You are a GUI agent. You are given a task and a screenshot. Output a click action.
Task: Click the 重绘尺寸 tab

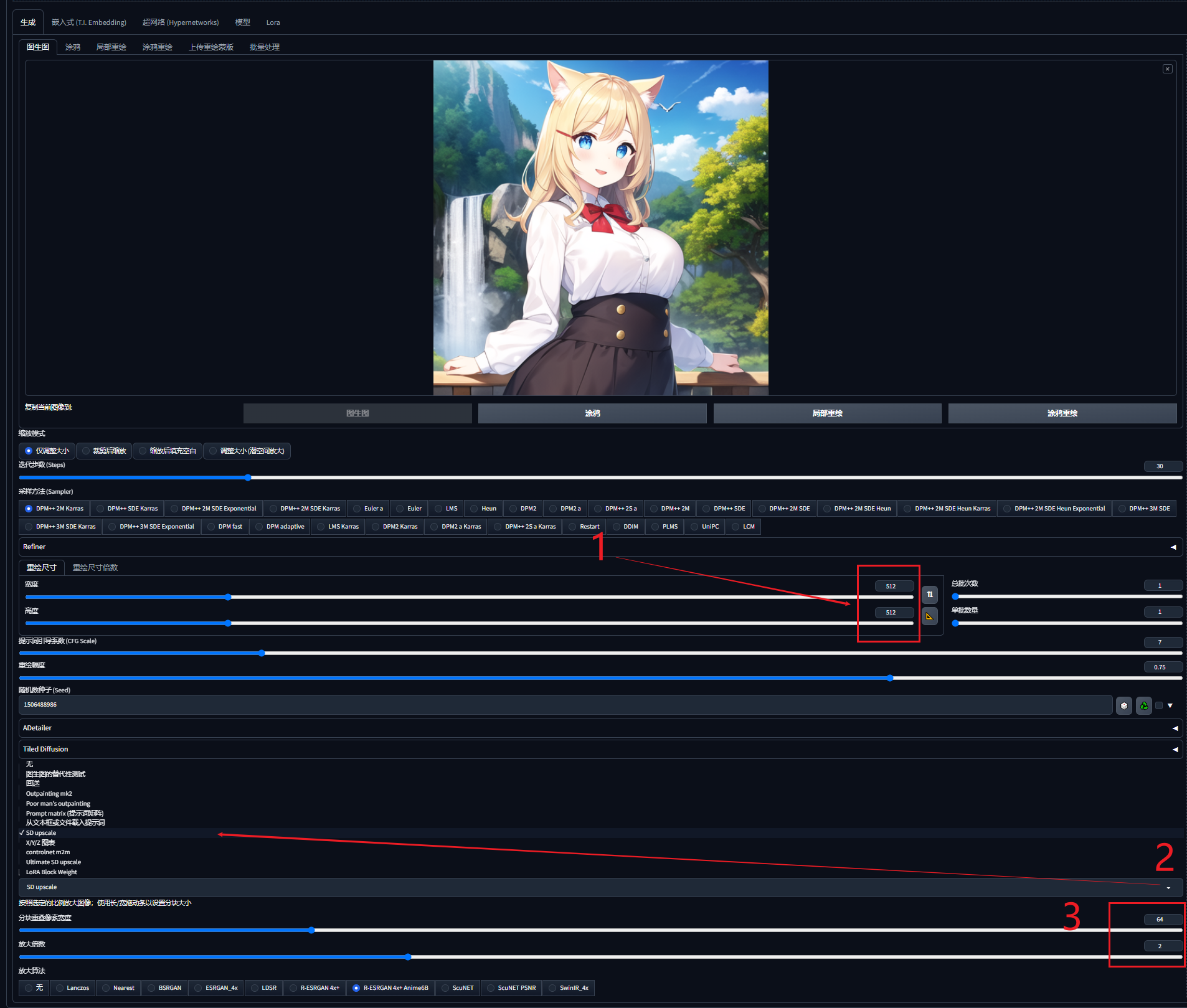click(x=42, y=568)
